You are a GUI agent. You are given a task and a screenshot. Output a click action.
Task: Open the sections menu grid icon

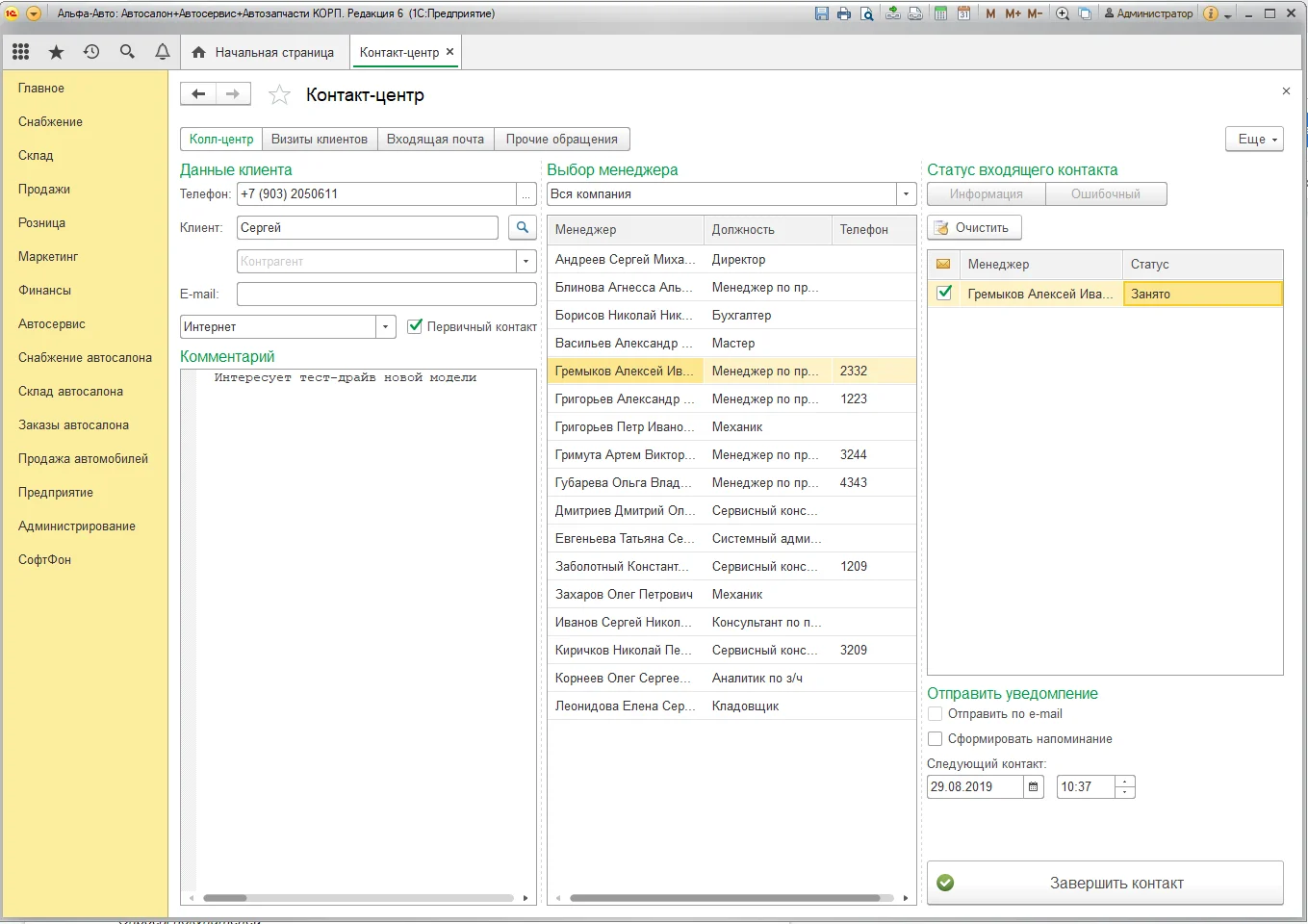click(x=20, y=52)
